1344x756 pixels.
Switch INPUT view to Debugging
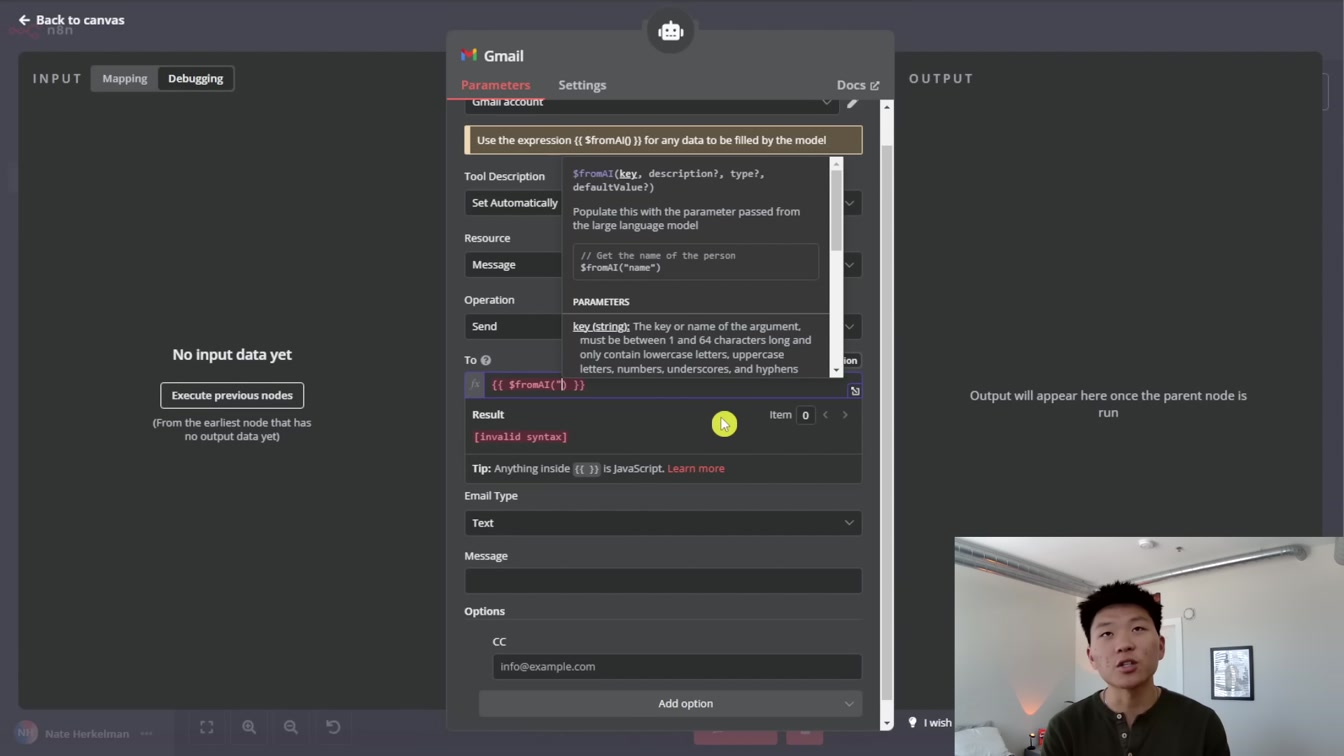coord(196,78)
